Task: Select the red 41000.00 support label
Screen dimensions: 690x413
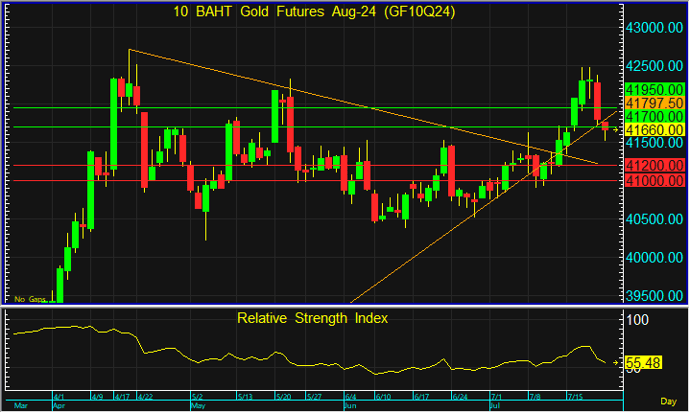Action: tap(652, 181)
